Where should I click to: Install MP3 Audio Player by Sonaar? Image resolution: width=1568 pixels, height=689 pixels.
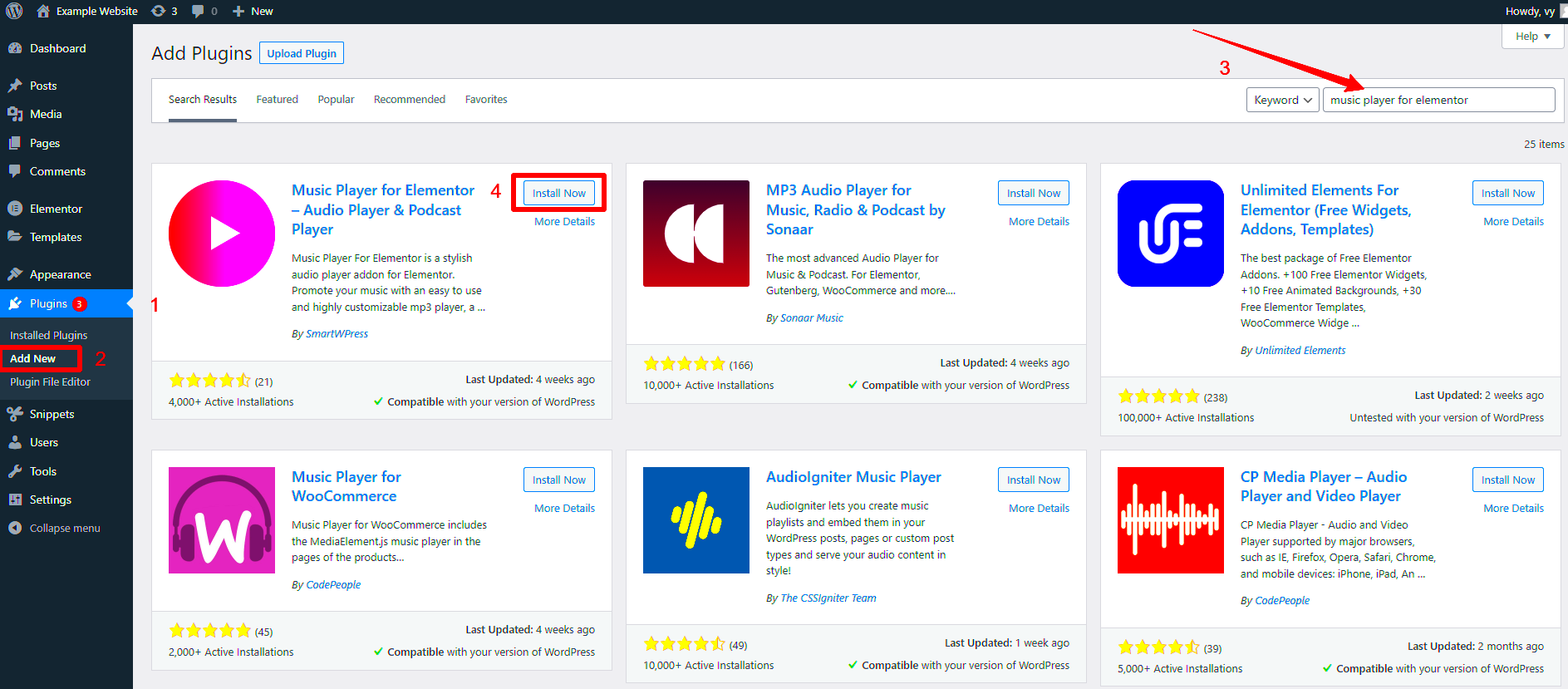coord(1034,193)
